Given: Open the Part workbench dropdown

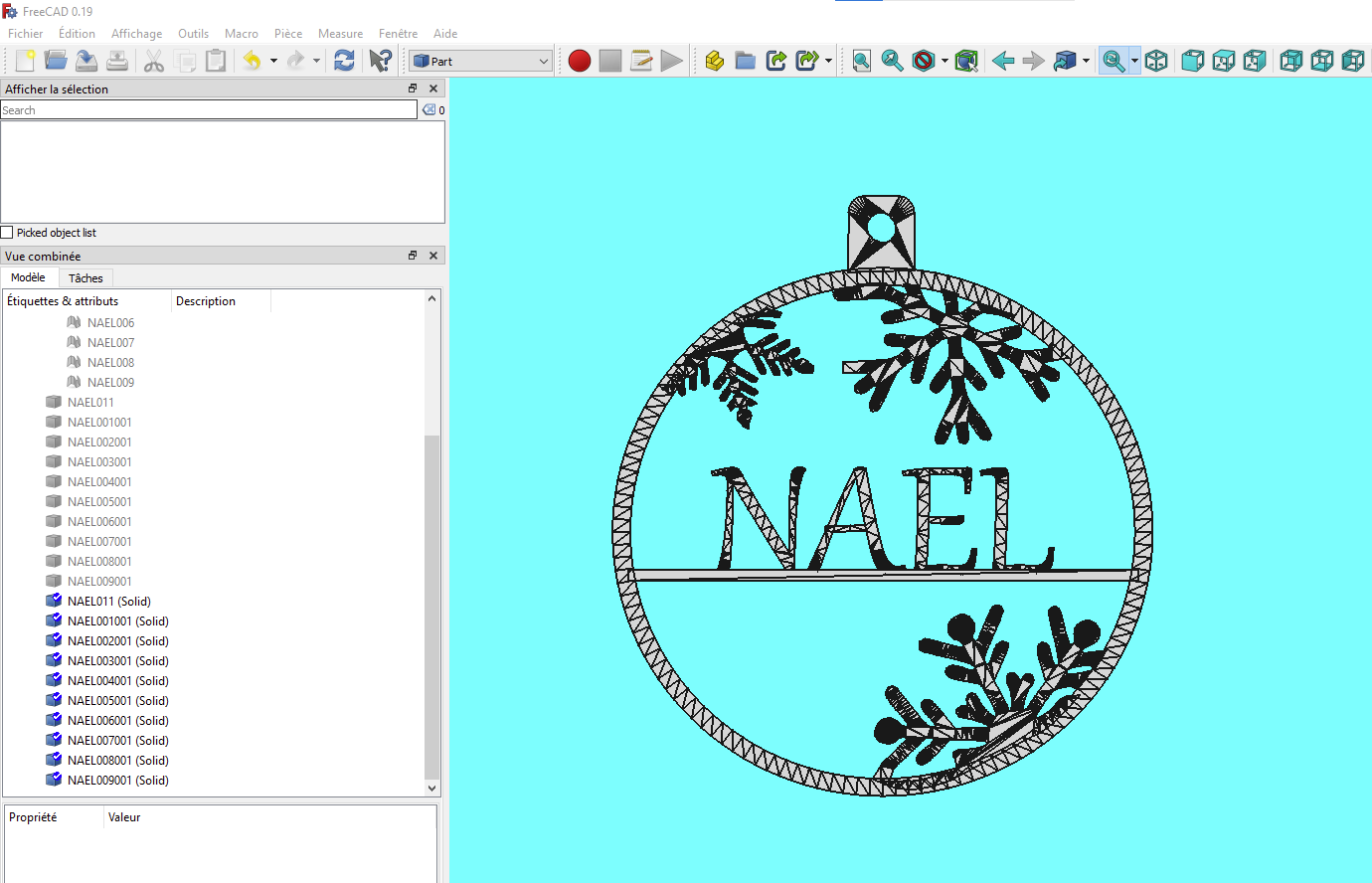Looking at the screenshot, I should click(481, 61).
